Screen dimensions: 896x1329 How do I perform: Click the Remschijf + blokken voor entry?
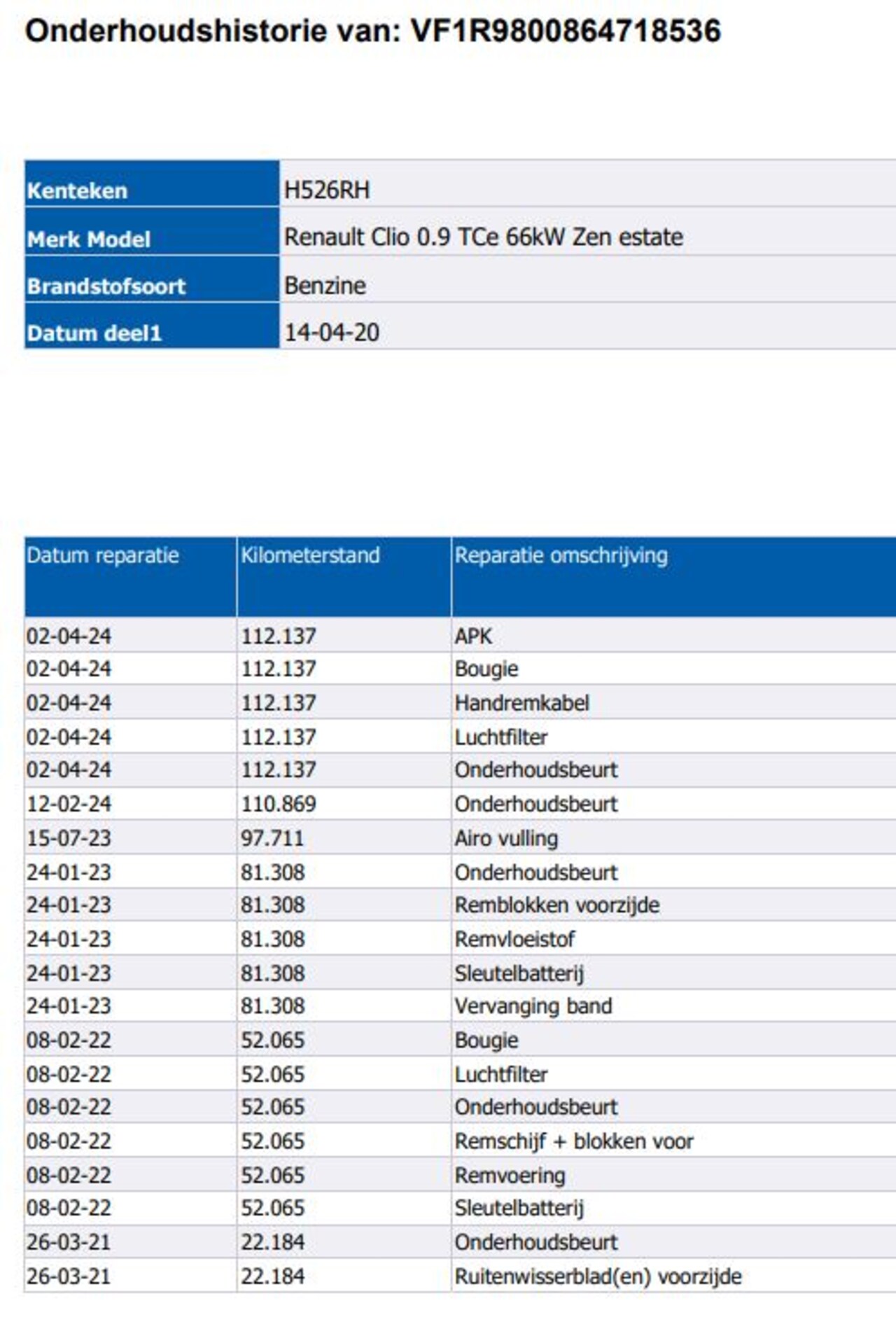(x=574, y=1141)
